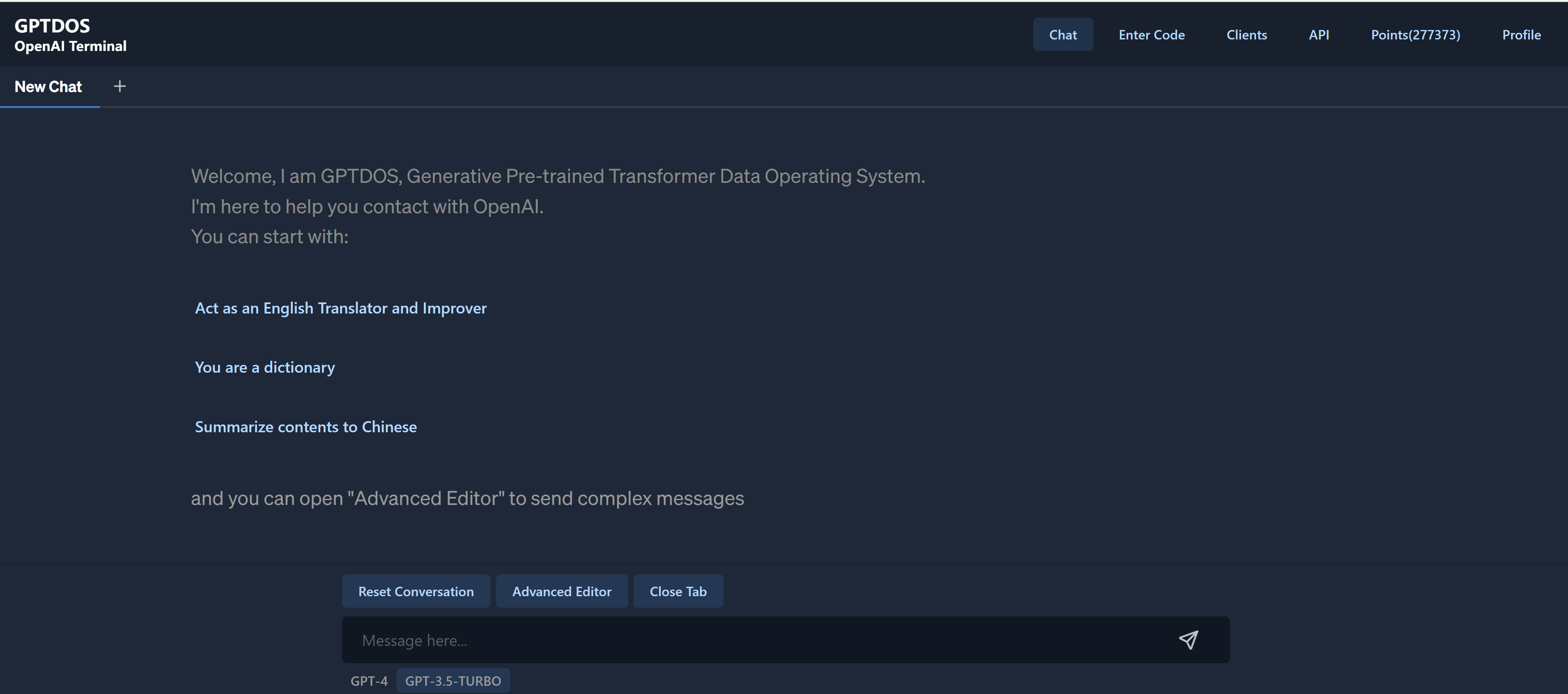This screenshot has width=1568, height=694.
Task: Click the Advanced Editor hint sentence
Action: (467, 499)
